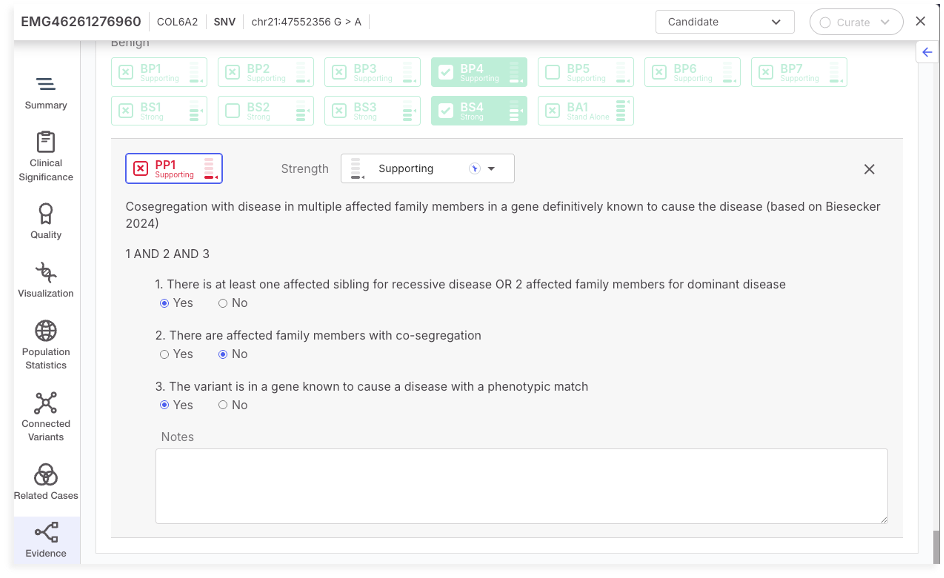Close the PP1 criterion detail panel

[869, 169]
